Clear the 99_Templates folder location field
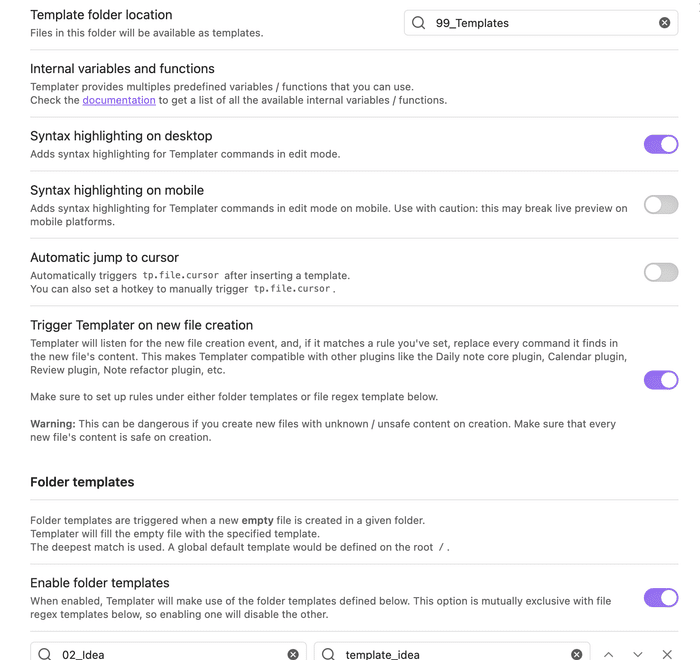700x660 pixels. (664, 23)
